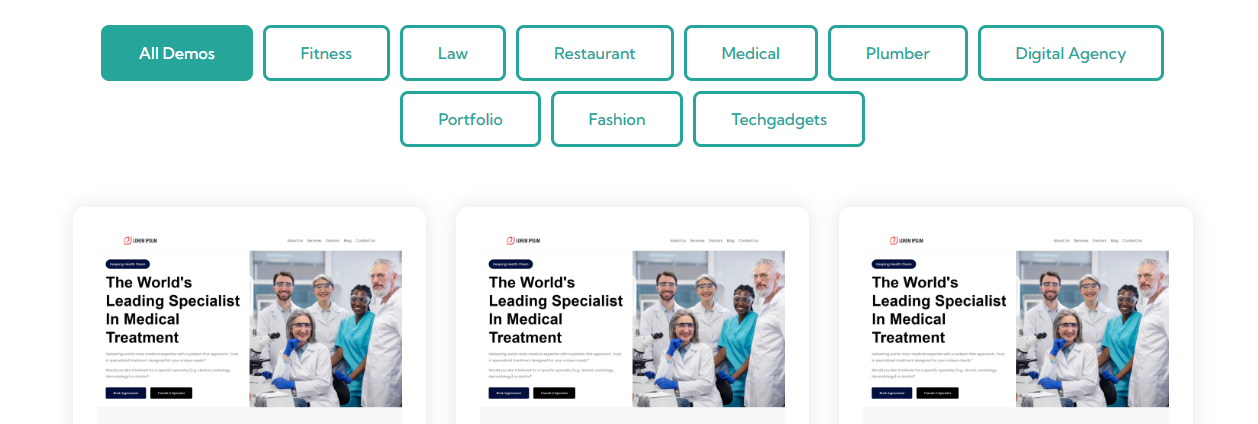Open the third medical demo thumbnail
Viewport: 1258px width, 424px height.
1016,316
